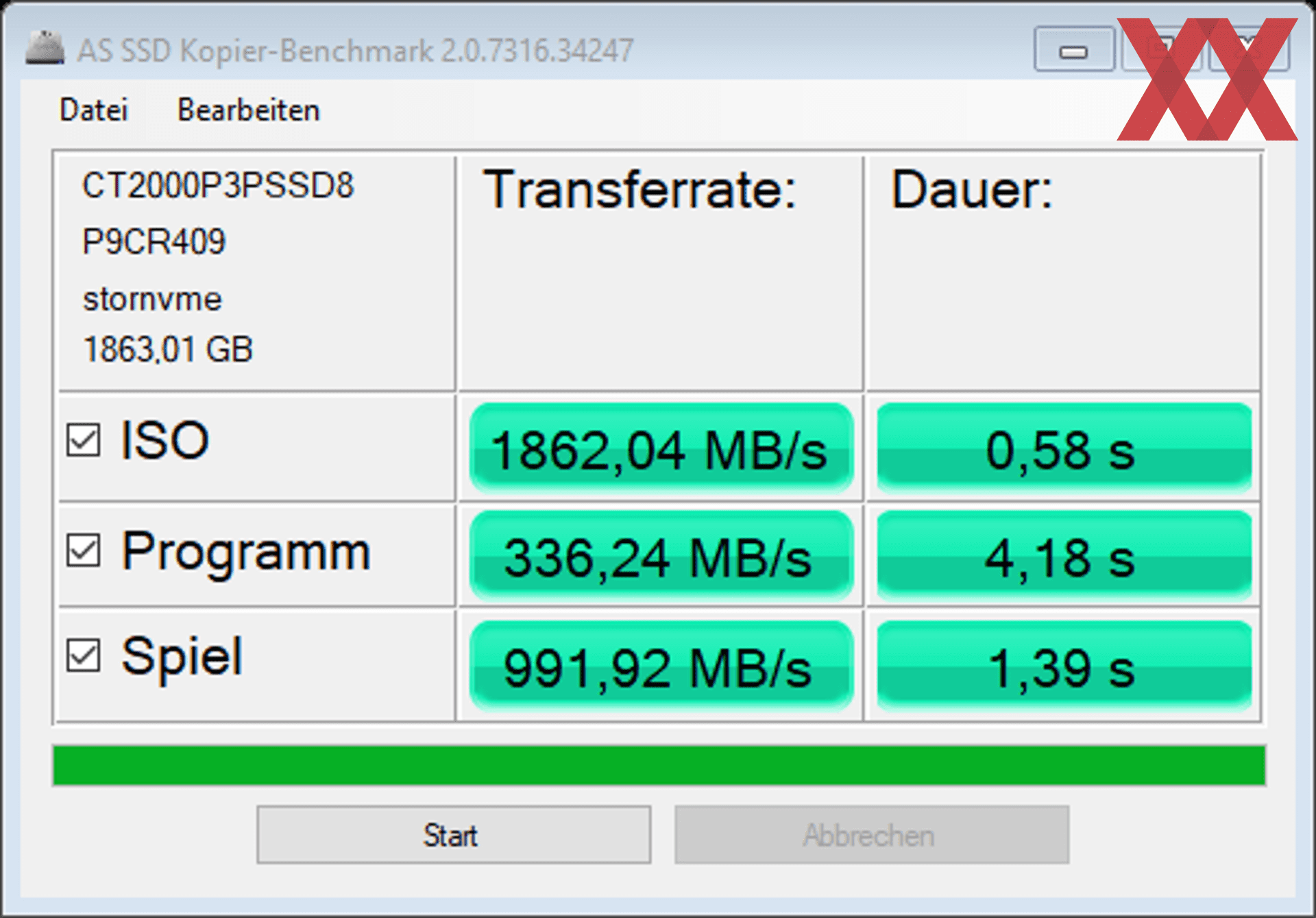
Task: Disable the Spiel benchmark checkbox
Action: [84, 655]
